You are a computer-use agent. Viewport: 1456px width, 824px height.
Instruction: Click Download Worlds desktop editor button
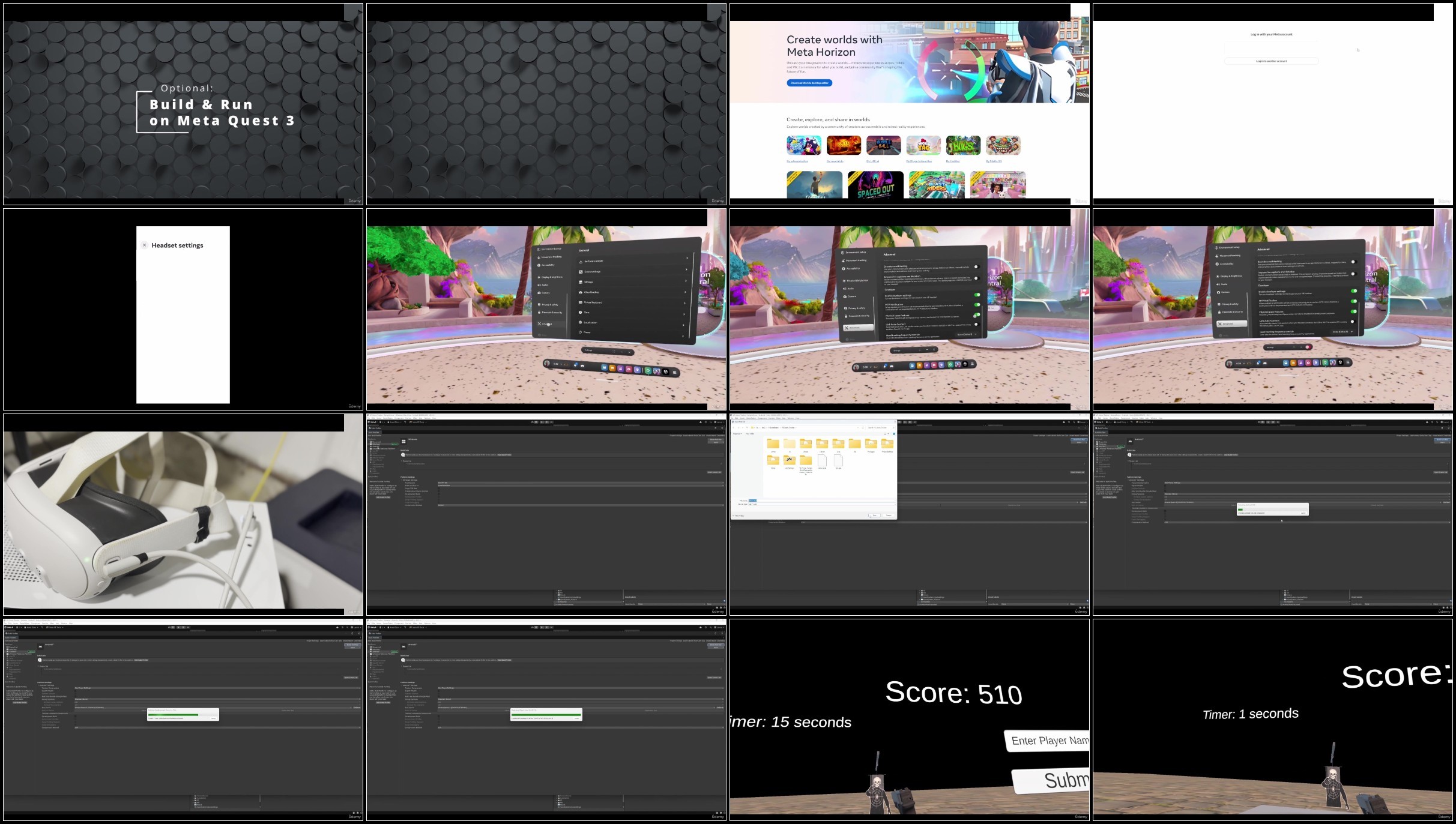pos(809,83)
